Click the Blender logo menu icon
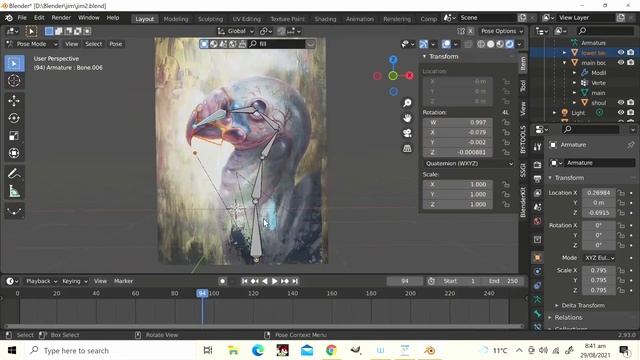The image size is (640, 360). tap(9, 18)
